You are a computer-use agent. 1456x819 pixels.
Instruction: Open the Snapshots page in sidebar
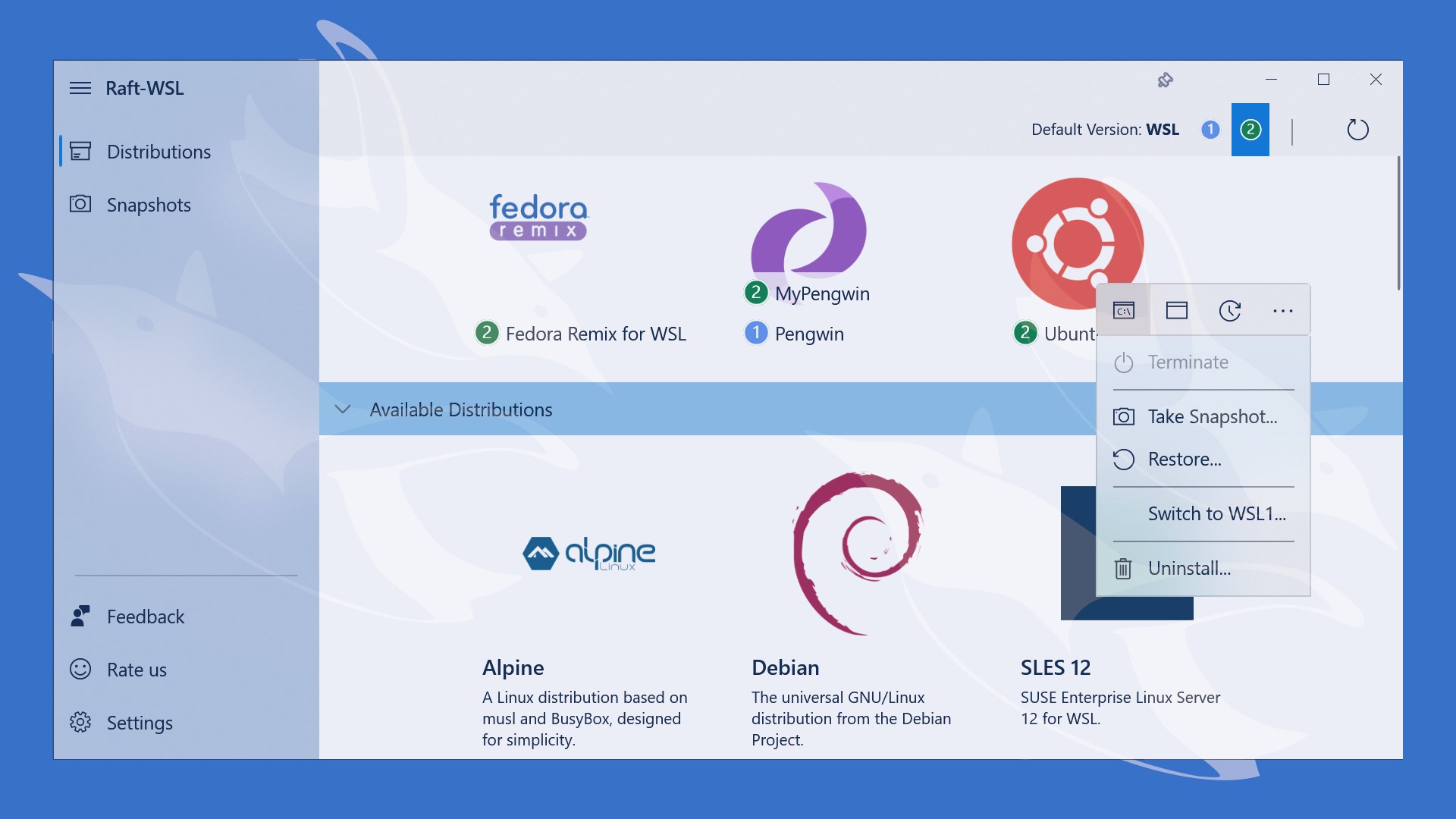tap(149, 205)
